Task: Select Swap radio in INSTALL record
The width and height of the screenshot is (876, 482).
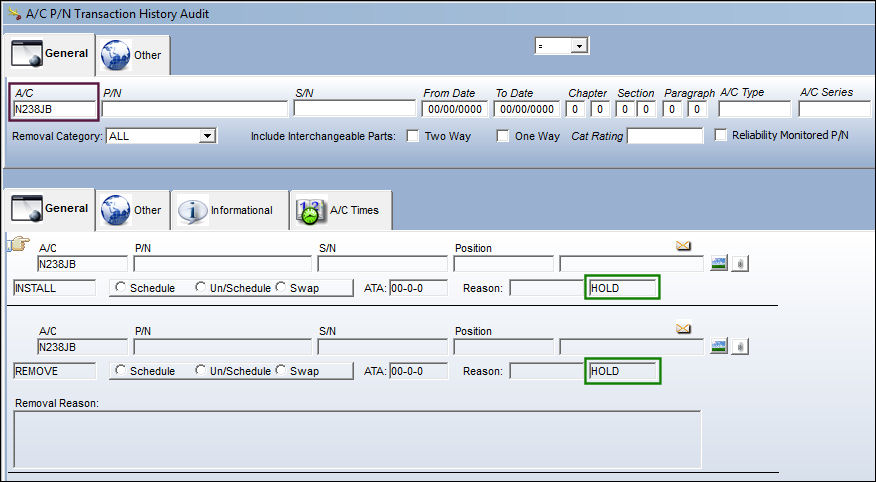Action: click(x=280, y=287)
